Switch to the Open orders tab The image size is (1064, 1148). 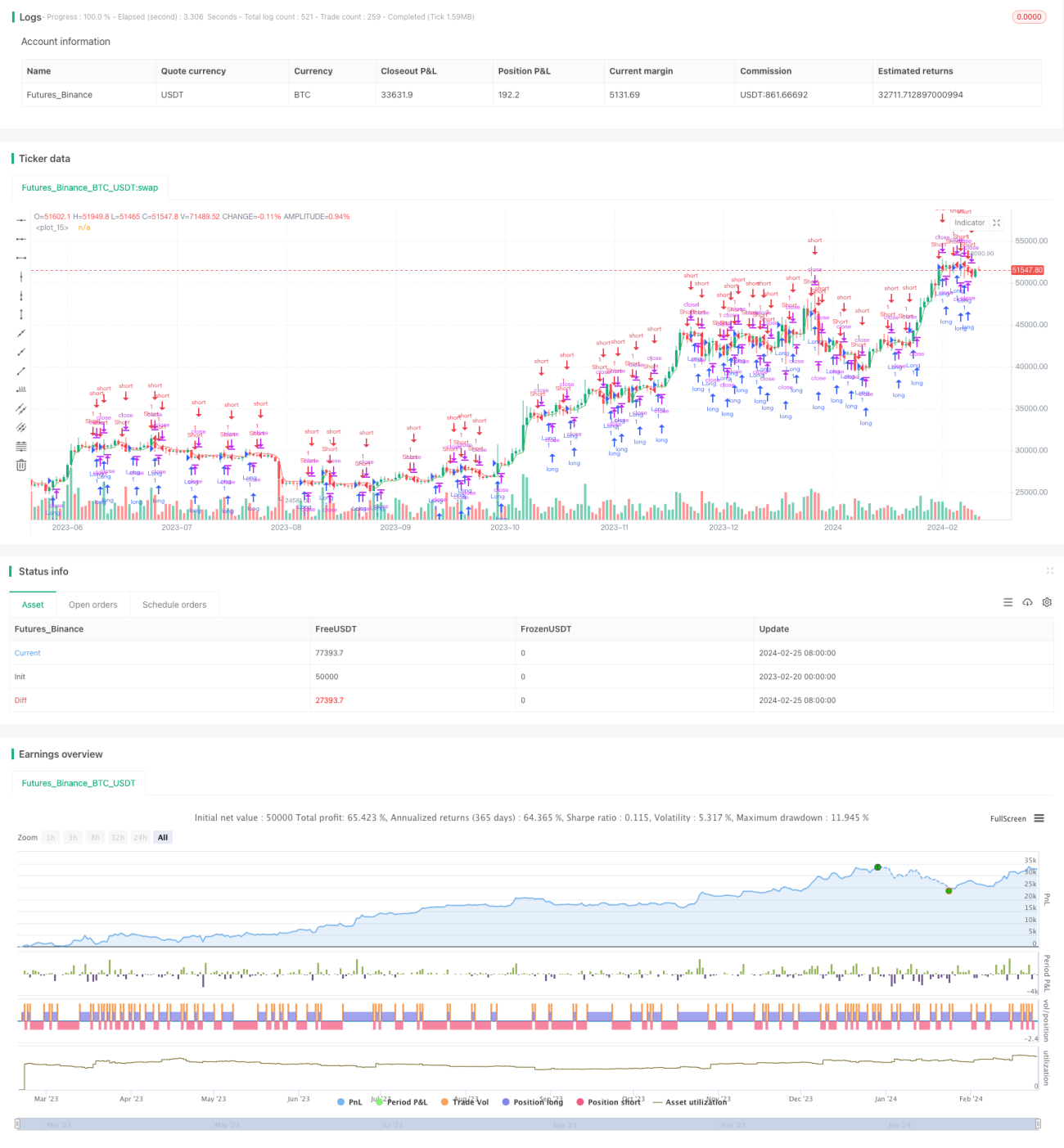tap(92, 605)
